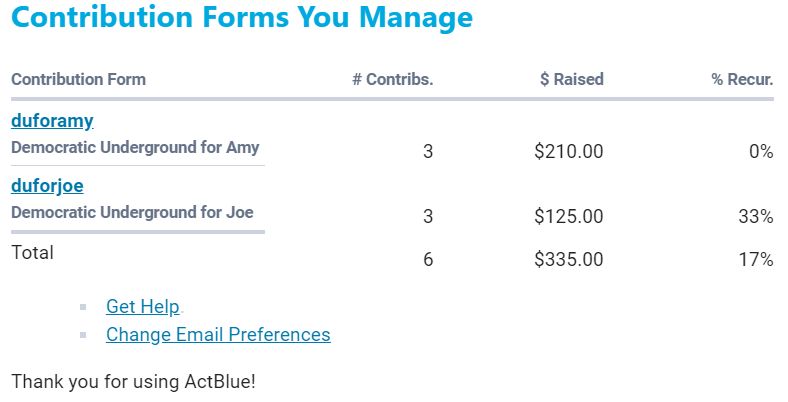Click the % Recur. column header
Screen dimensions: 788x402
coord(742,80)
